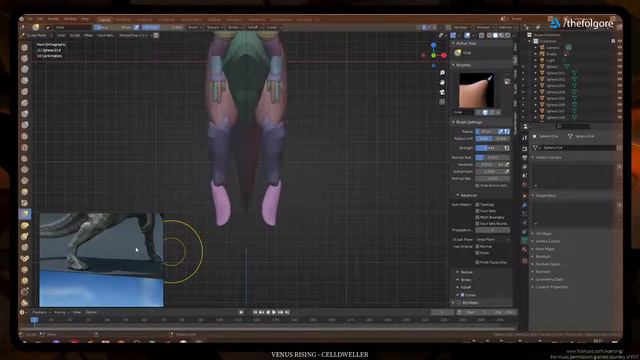Open the Object Data properties tab
Screen dimensions: 640x360
click(x=524, y=240)
